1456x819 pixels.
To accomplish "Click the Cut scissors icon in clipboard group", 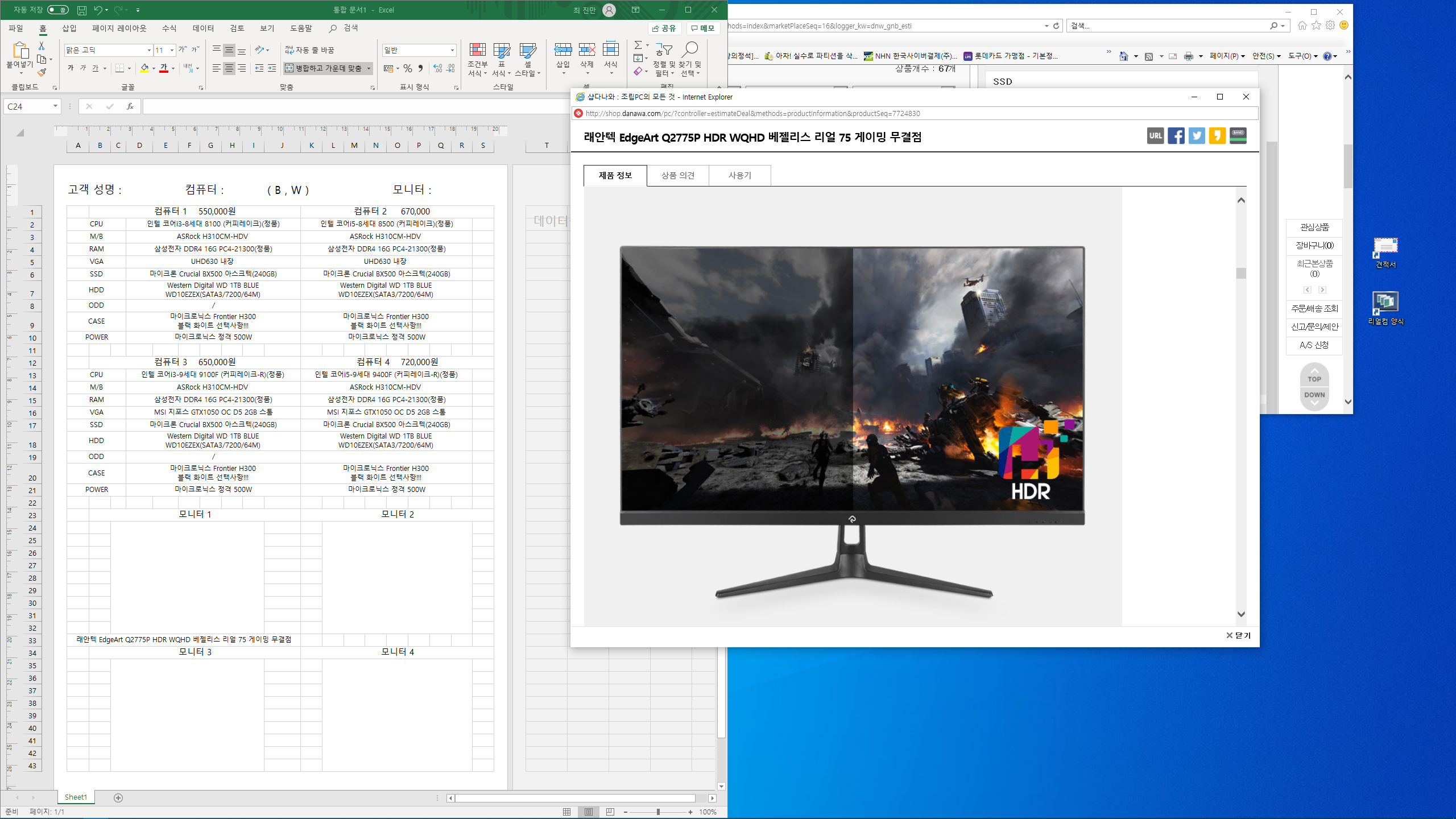I will pos(41,45).
